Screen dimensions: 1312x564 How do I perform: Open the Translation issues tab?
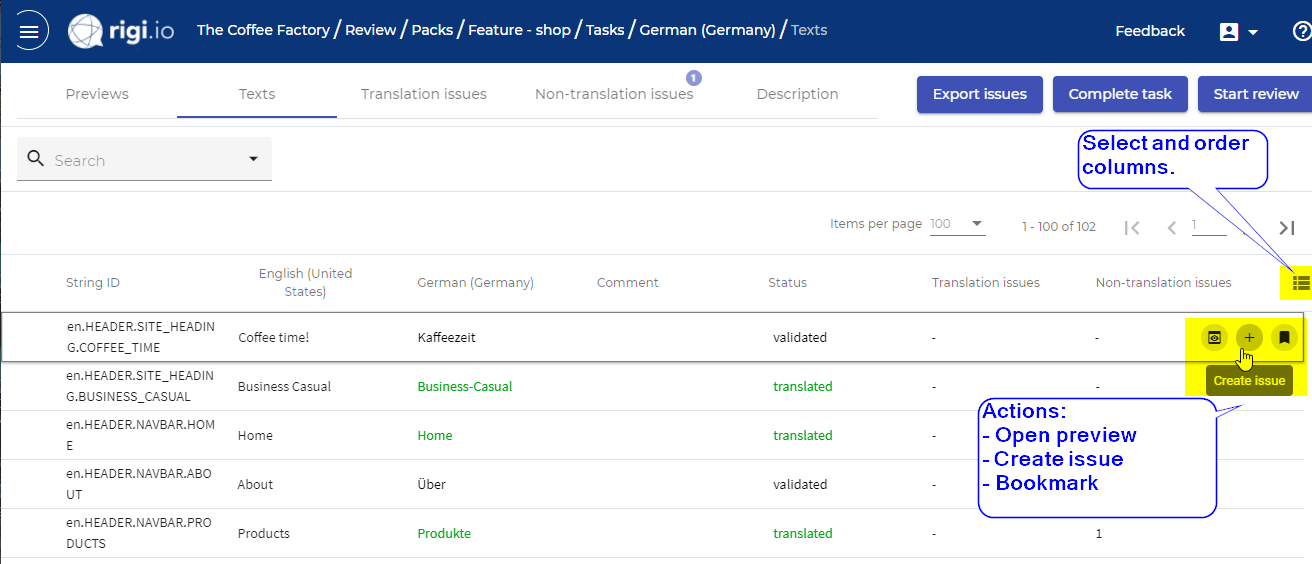coord(424,94)
